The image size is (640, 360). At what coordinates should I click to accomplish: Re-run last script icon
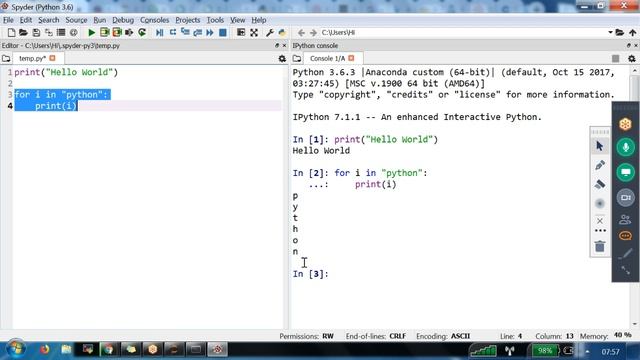coord(142,33)
